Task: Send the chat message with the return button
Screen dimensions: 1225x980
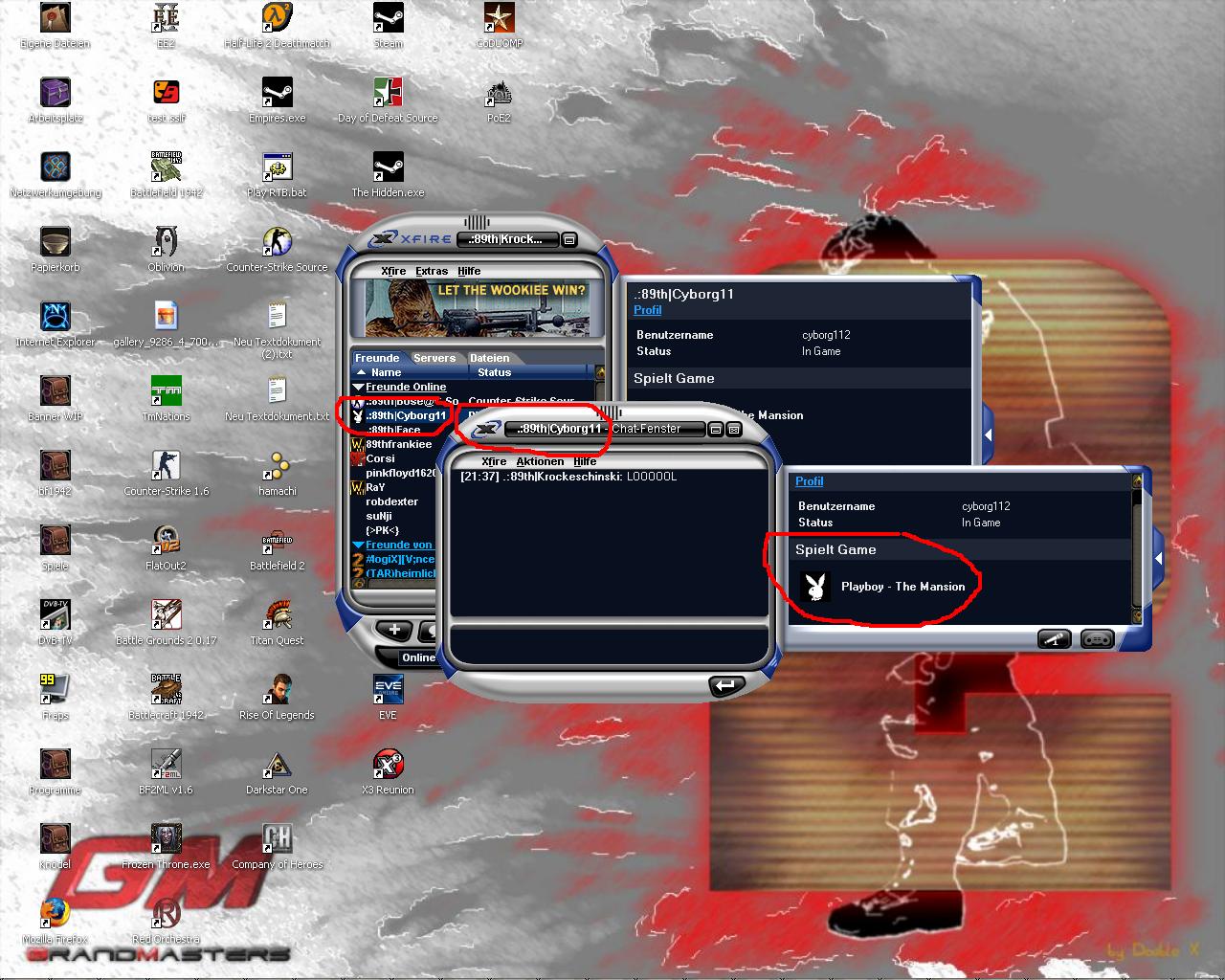Action: click(x=725, y=685)
